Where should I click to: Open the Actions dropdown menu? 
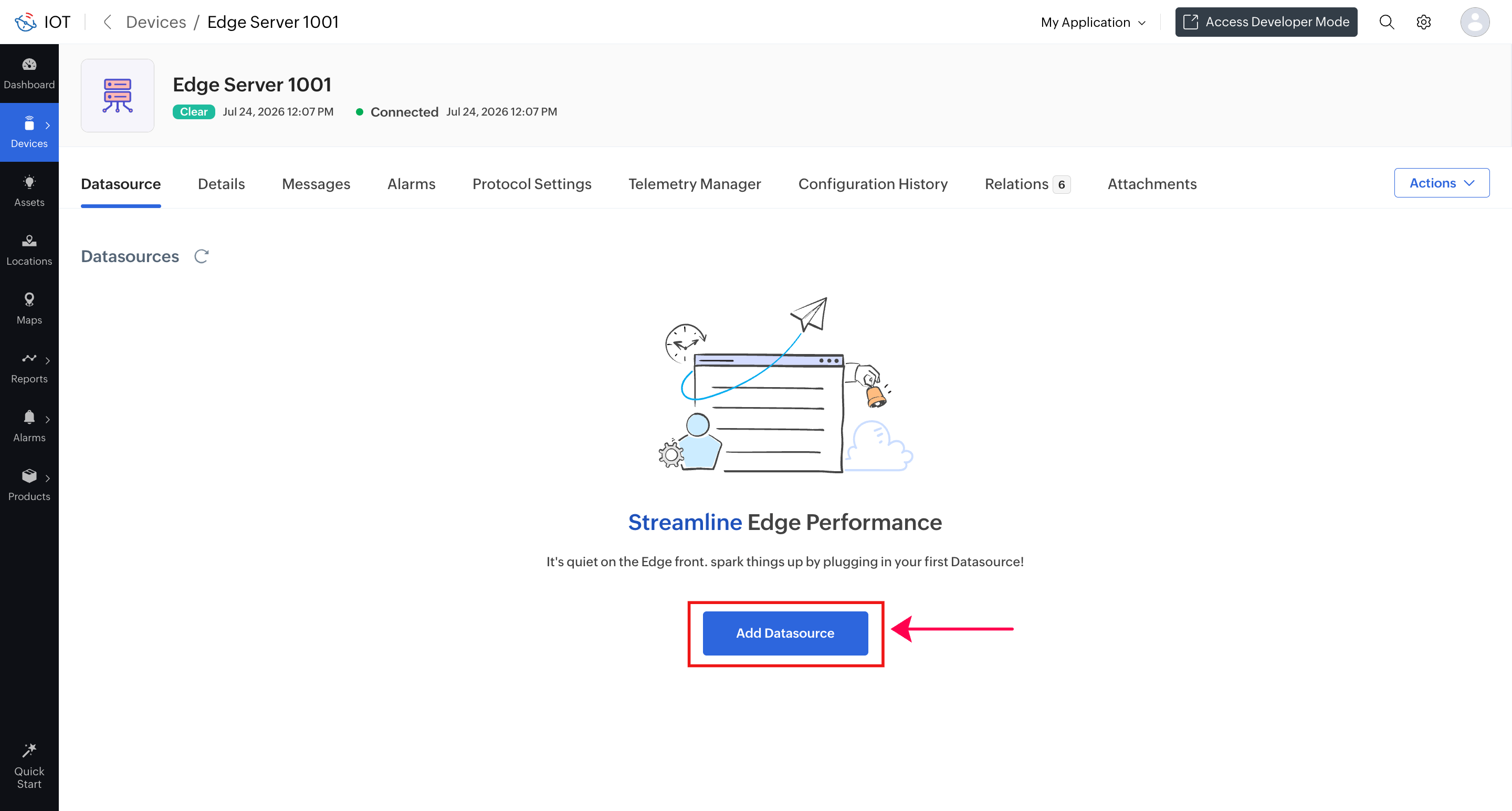click(x=1442, y=183)
